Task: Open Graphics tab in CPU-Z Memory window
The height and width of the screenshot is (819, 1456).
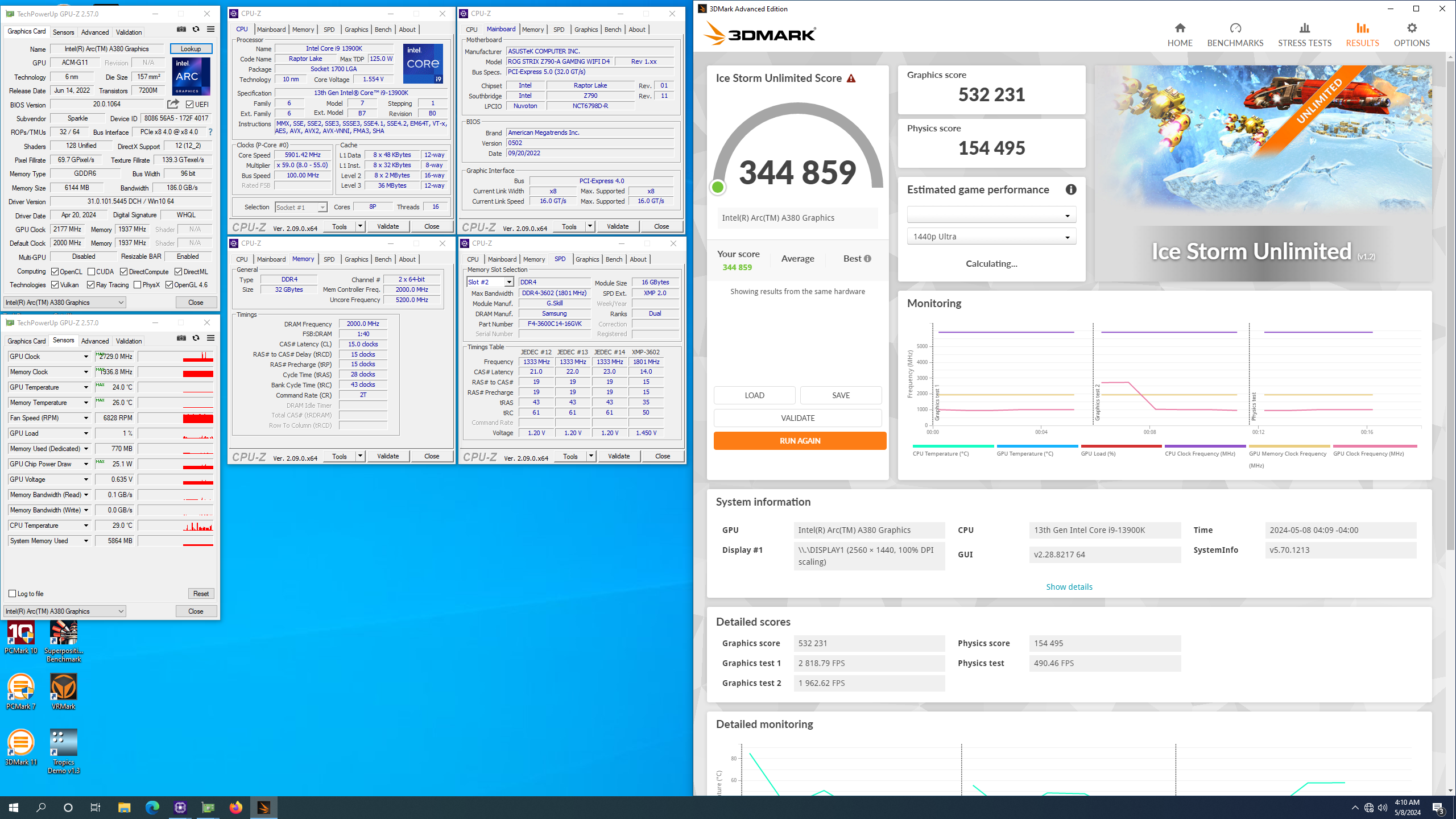Action: (x=356, y=259)
